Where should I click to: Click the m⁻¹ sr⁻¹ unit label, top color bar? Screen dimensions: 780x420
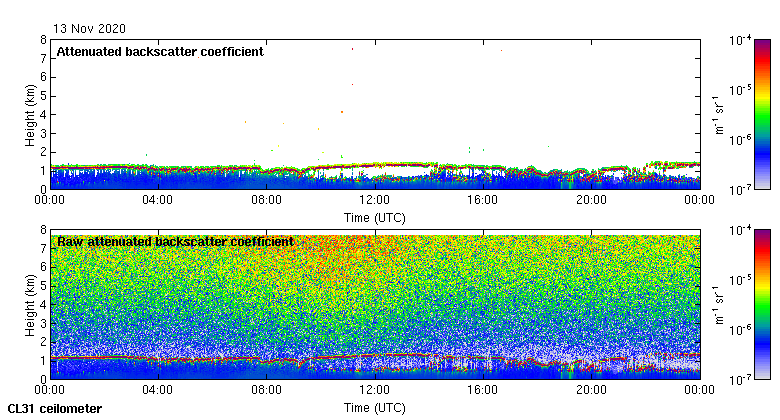coord(719,115)
